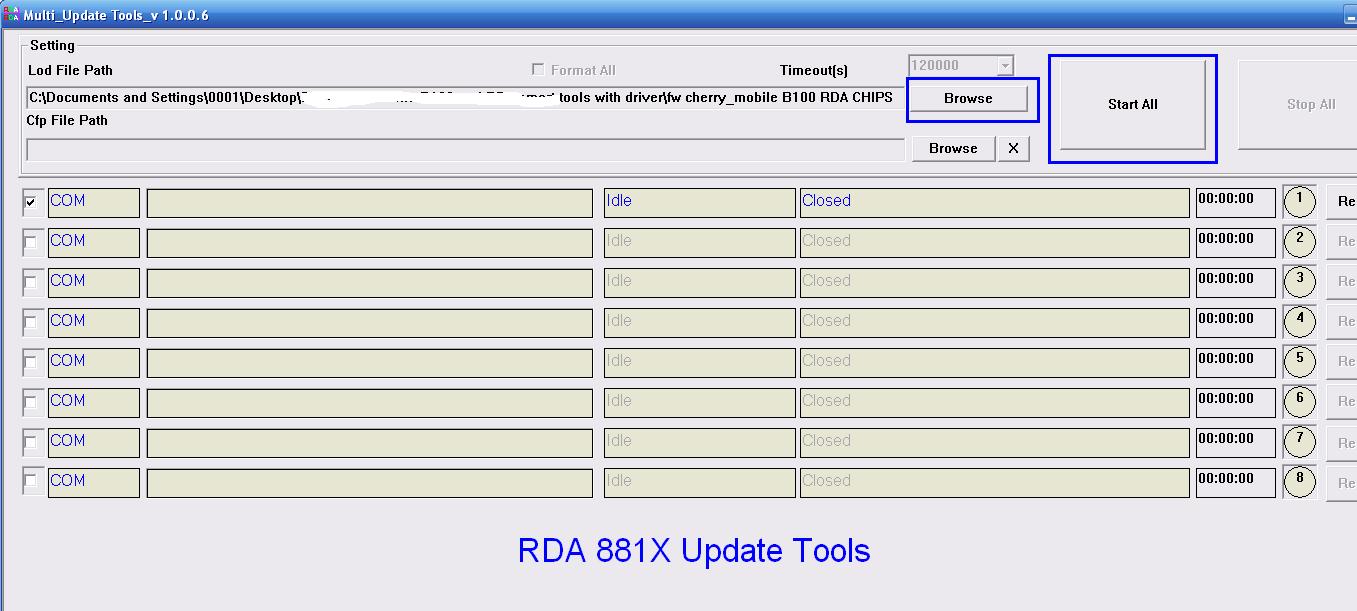Click Browse next to Cfp File Path
Viewport: 1357px width, 611px height.
point(952,148)
